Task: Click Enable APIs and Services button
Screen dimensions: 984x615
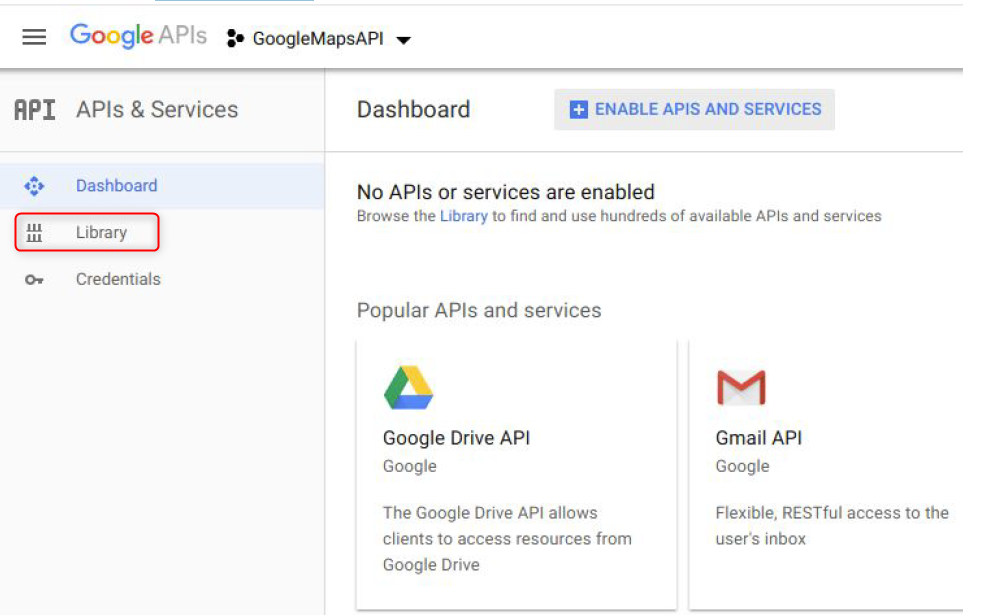Action: tap(694, 109)
